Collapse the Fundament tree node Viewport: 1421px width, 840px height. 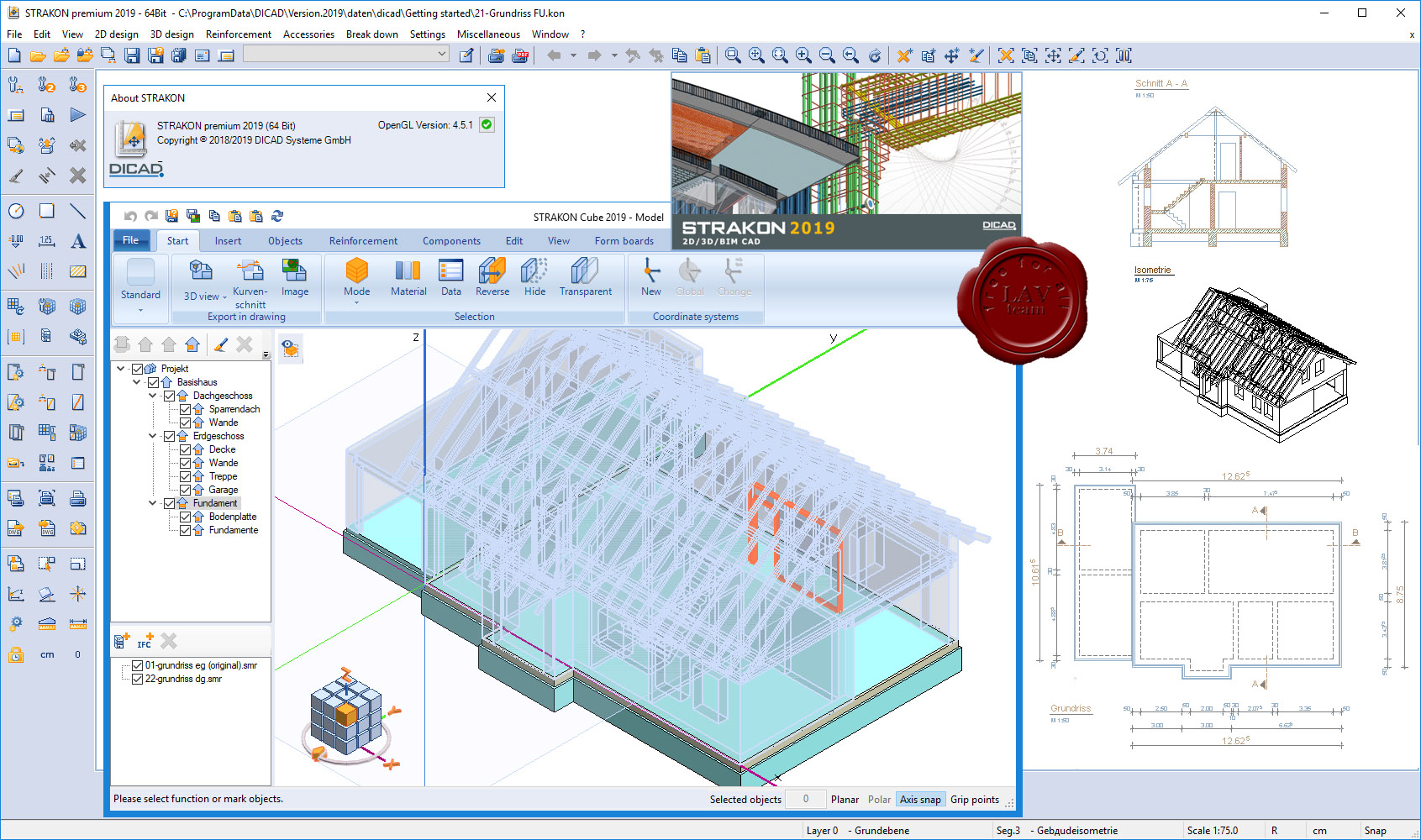[x=153, y=503]
